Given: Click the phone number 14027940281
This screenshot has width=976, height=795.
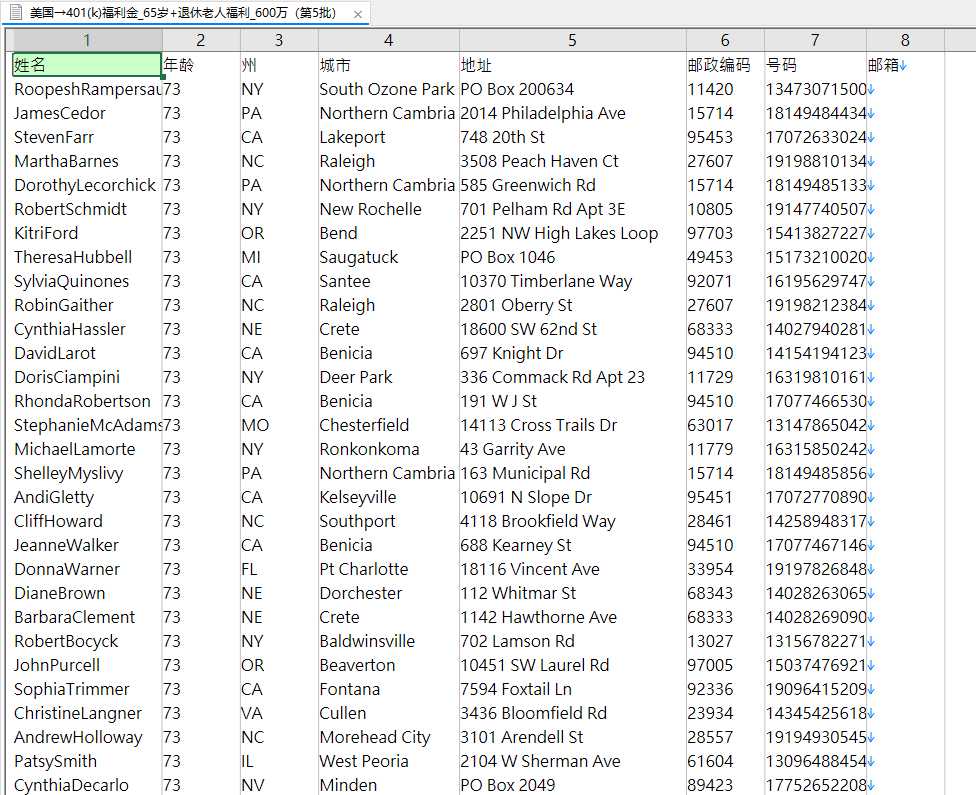Looking at the screenshot, I should pos(816,329).
